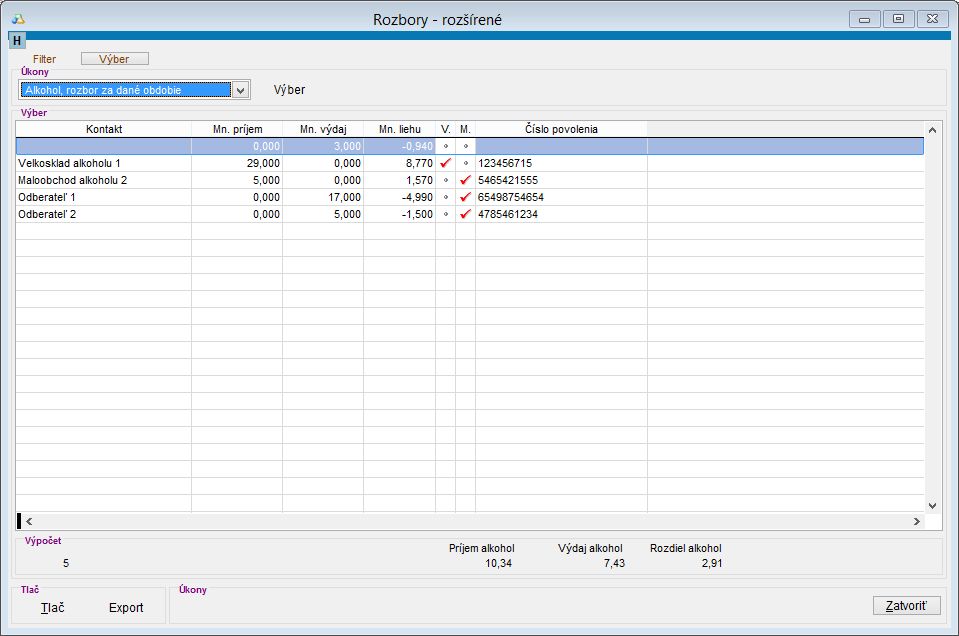Select the Velkosklad alkoholu 1 row

[103, 163]
